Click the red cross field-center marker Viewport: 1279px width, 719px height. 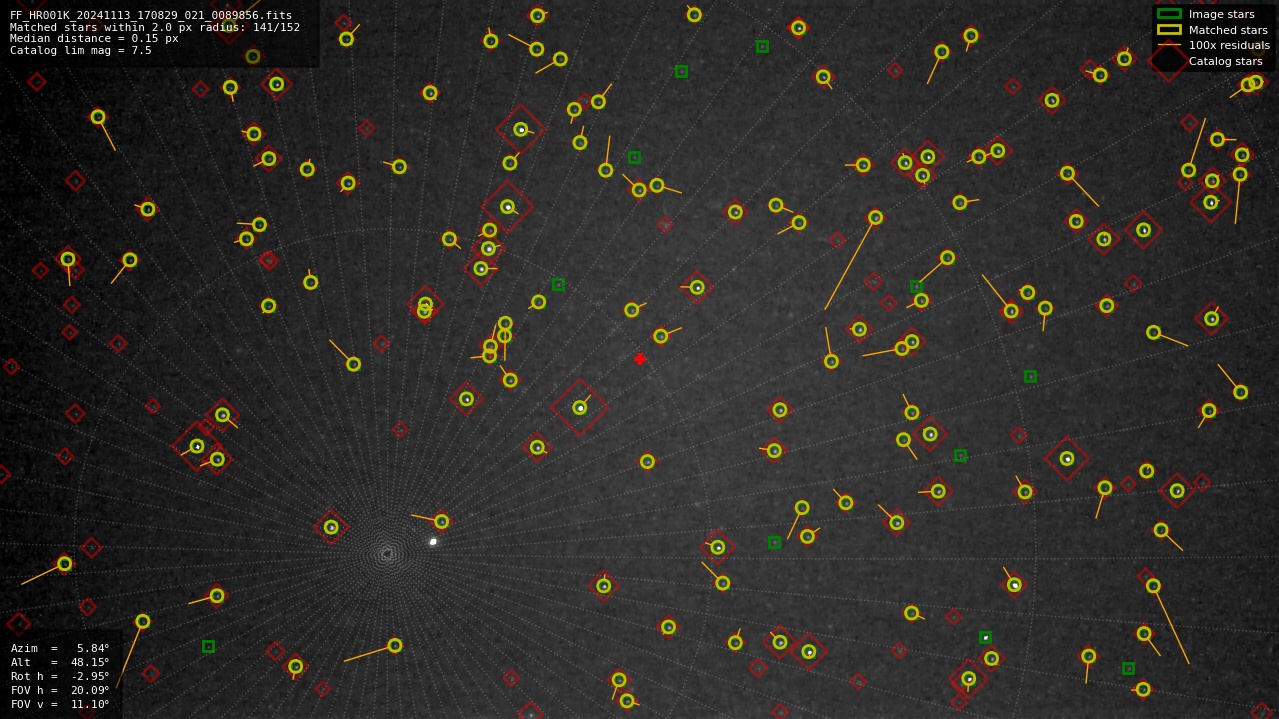(x=640, y=359)
